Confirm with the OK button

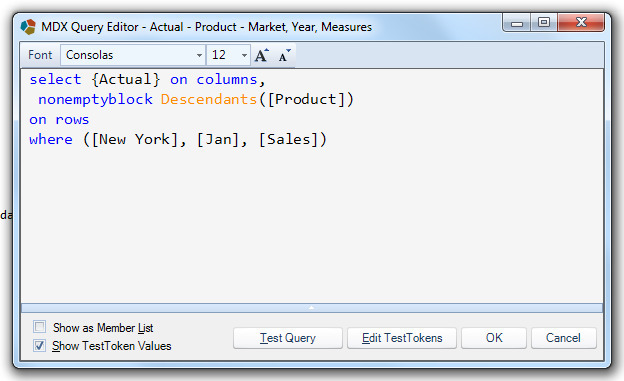[x=494, y=338]
